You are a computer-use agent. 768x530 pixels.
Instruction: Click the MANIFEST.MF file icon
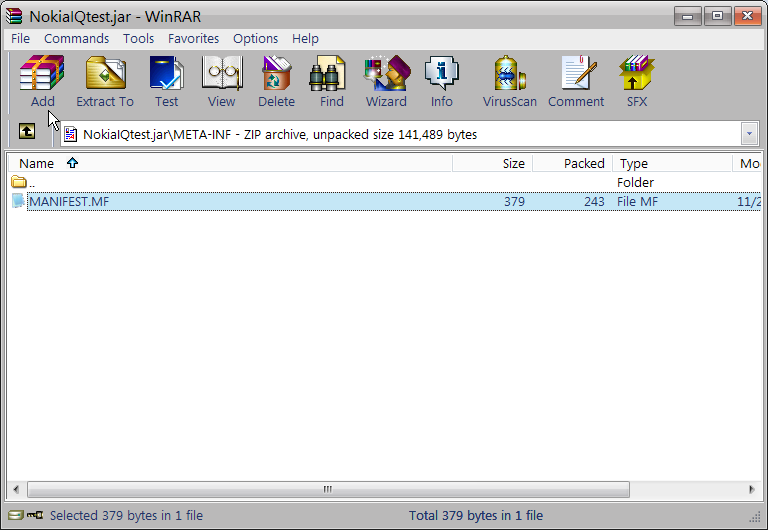coord(19,201)
